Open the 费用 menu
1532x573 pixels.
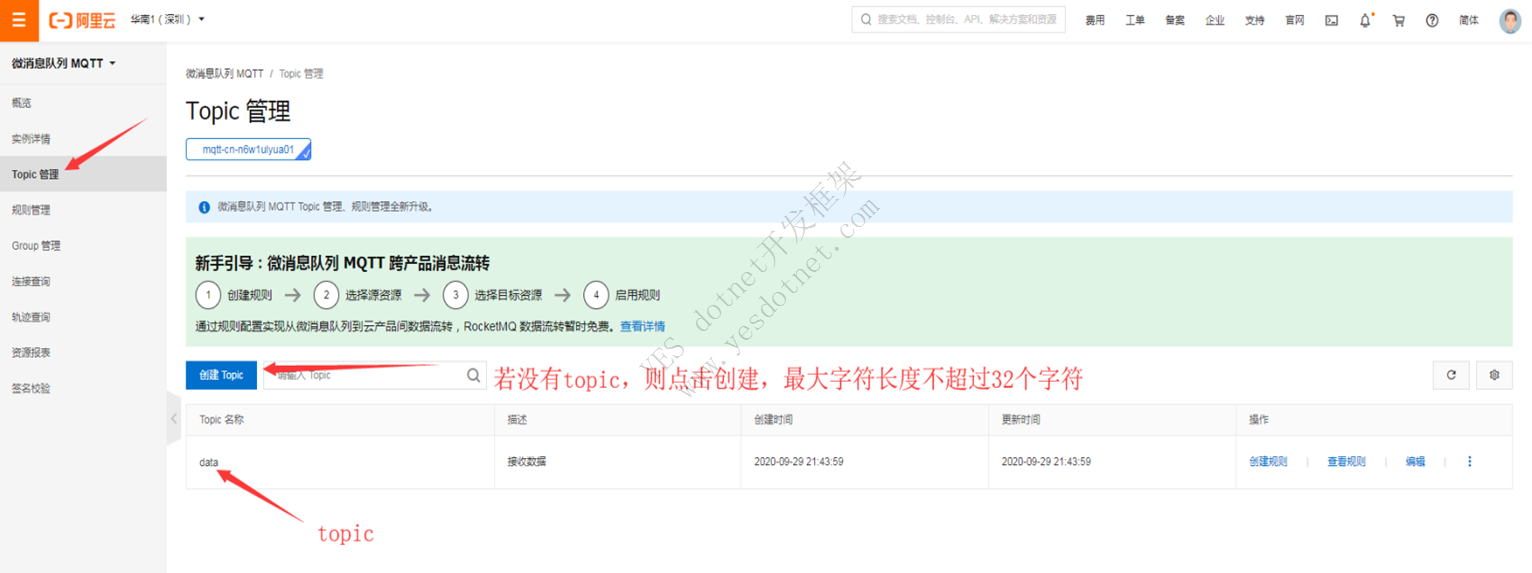tap(1095, 20)
